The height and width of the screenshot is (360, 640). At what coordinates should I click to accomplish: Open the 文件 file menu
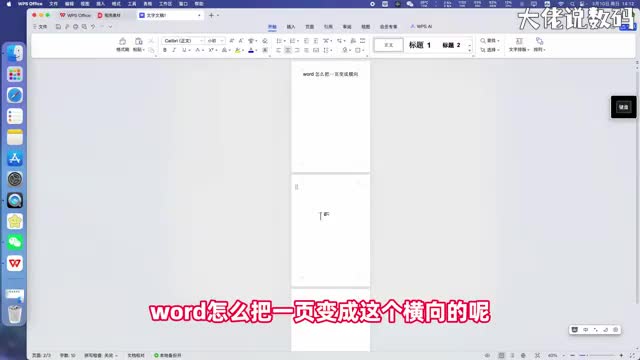(x=40, y=27)
